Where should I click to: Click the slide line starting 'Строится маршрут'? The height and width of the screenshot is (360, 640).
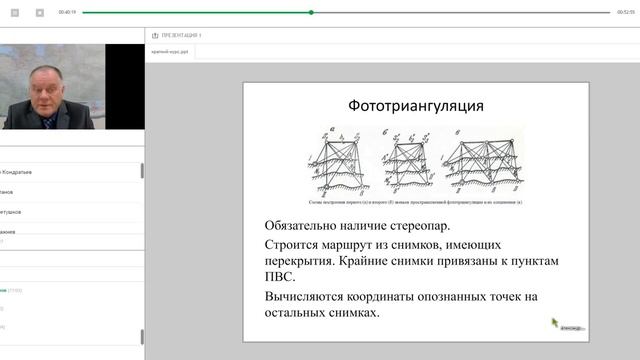click(411, 260)
